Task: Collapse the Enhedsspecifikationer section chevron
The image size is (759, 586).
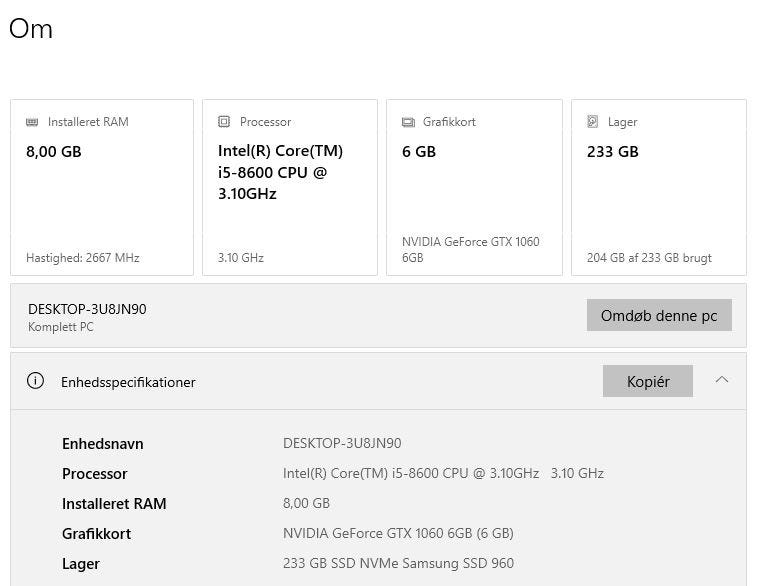Action: pos(722,380)
